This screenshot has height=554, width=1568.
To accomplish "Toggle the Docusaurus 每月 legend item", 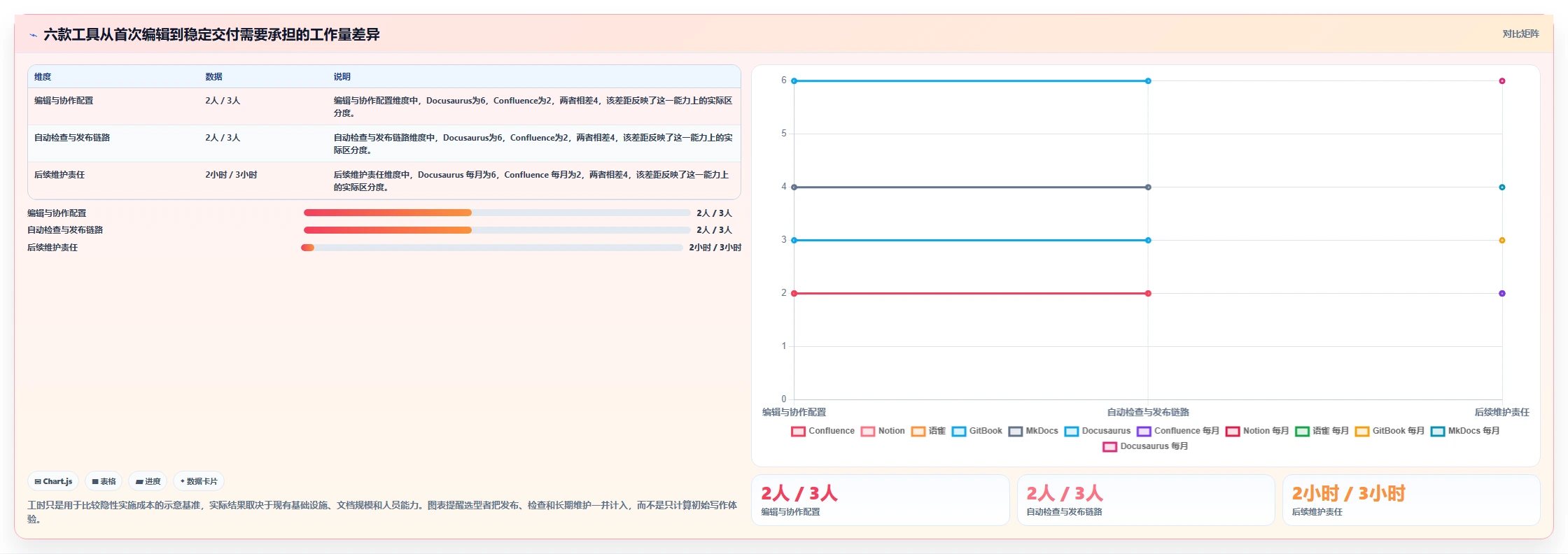I will click(1145, 446).
